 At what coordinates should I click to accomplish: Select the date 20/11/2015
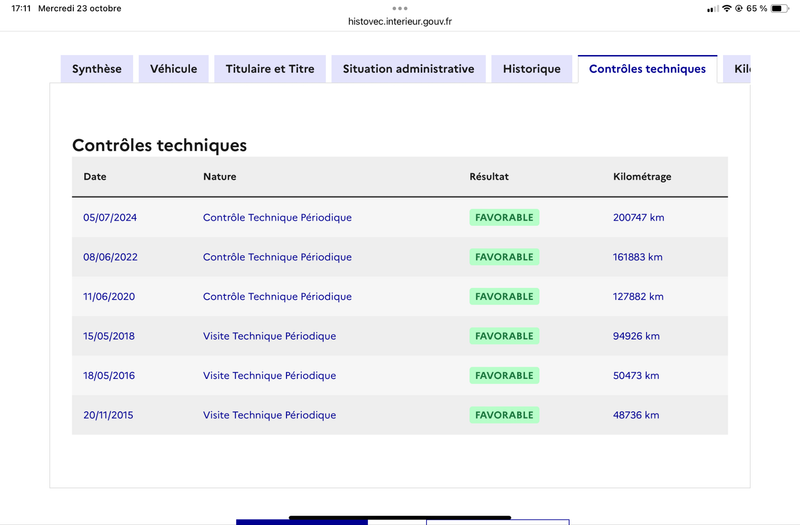point(108,415)
